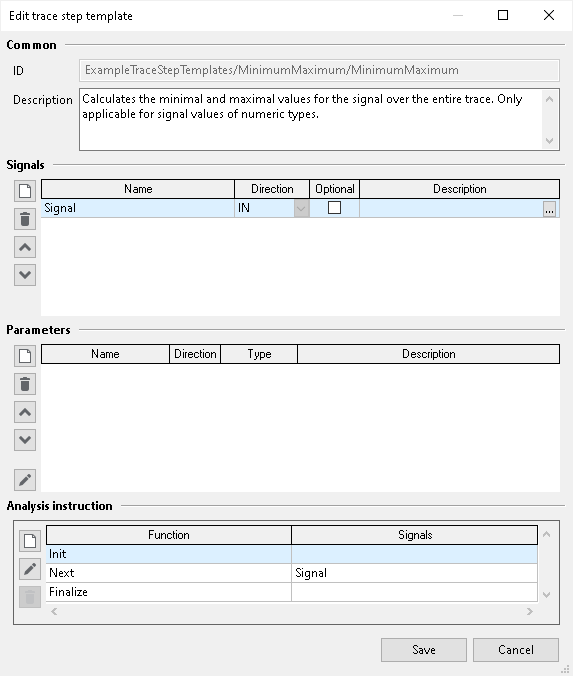Move signal down in Signals section
Image resolution: width=573 pixels, height=676 pixels.
tap(25, 275)
